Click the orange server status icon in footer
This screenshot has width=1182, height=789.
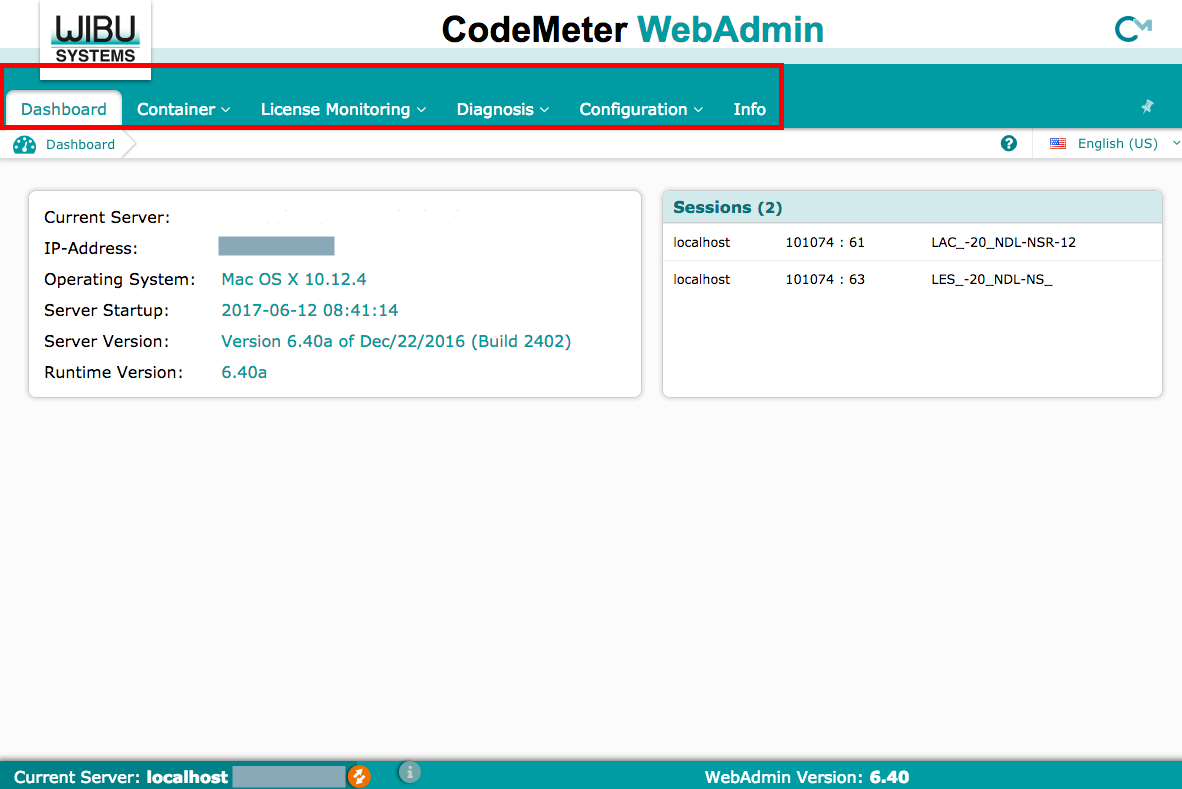pos(360,776)
